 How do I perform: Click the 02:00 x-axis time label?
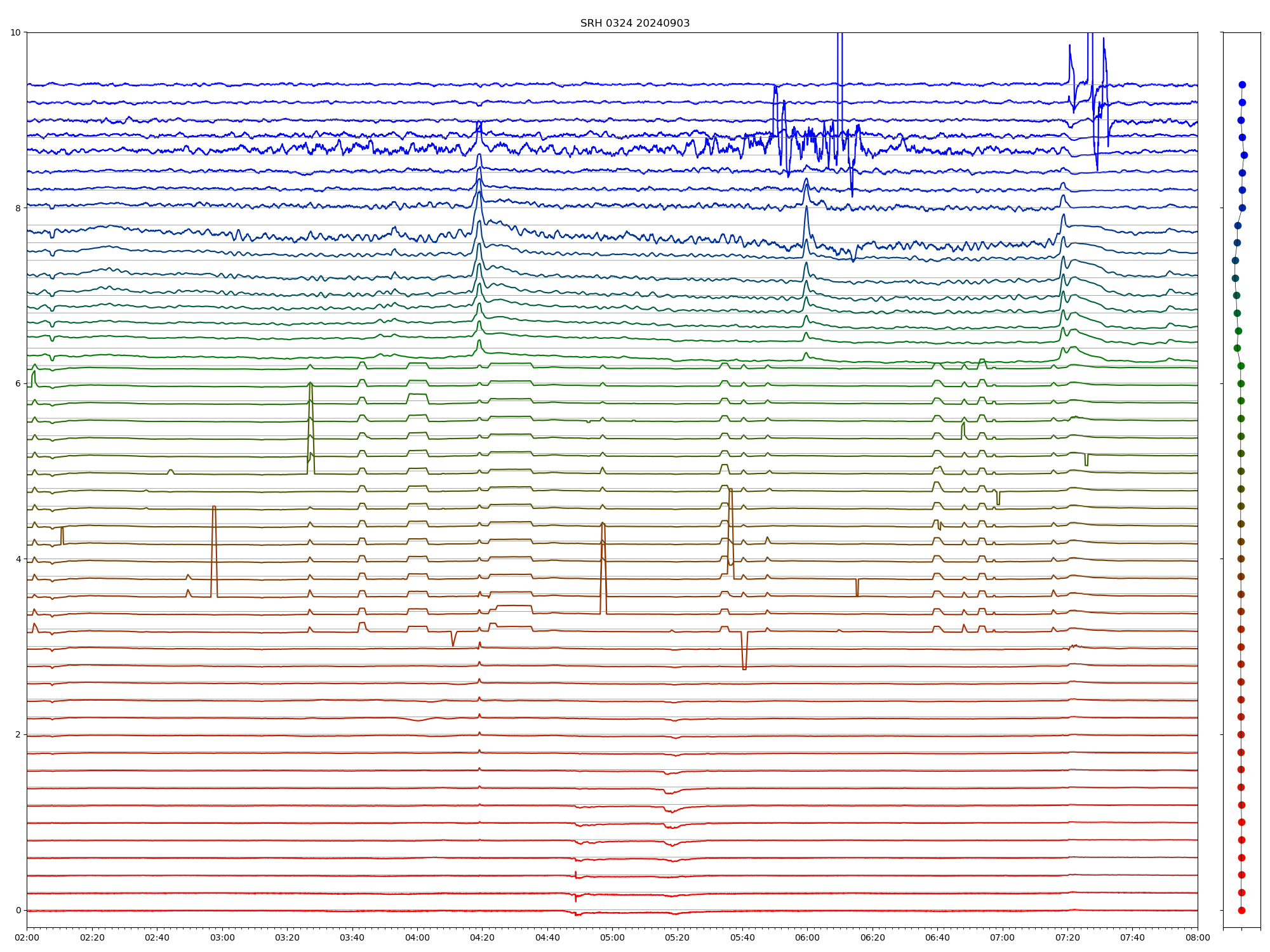tap(27, 937)
